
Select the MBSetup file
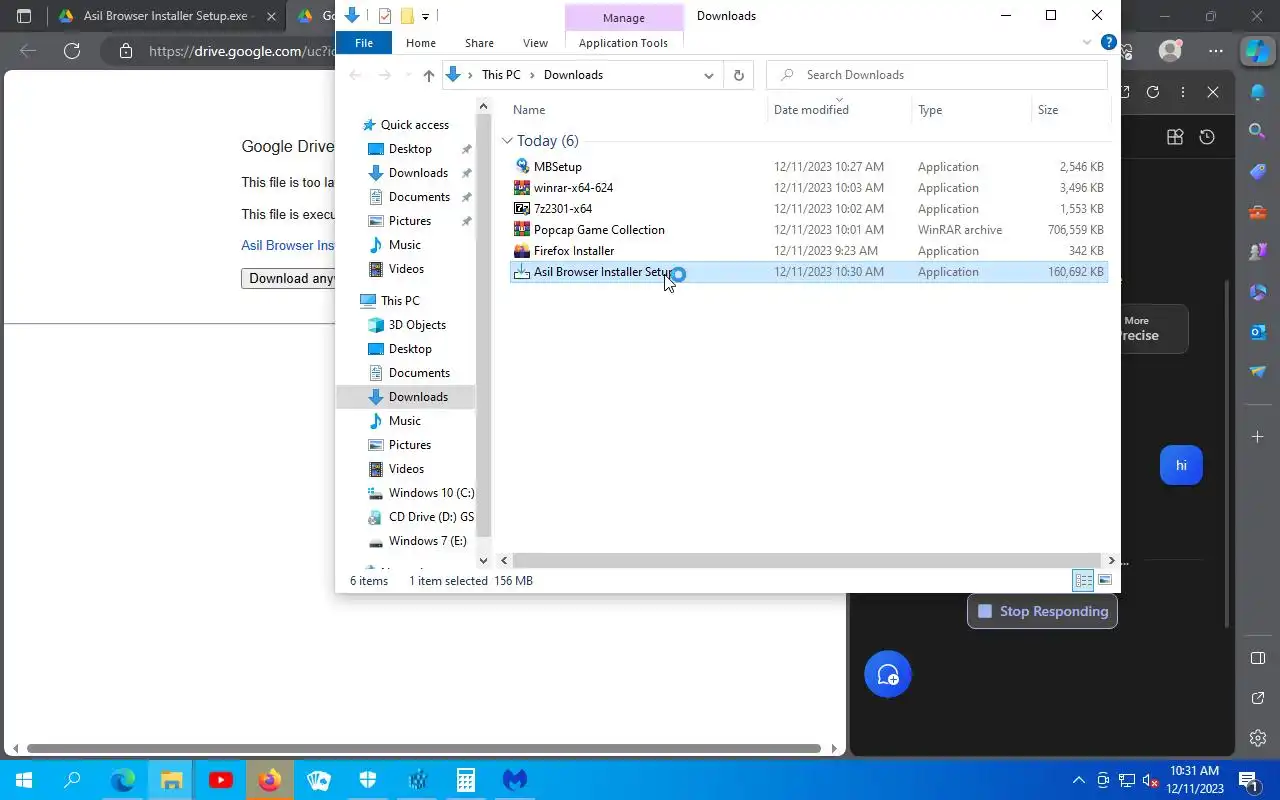pos(808,167)
